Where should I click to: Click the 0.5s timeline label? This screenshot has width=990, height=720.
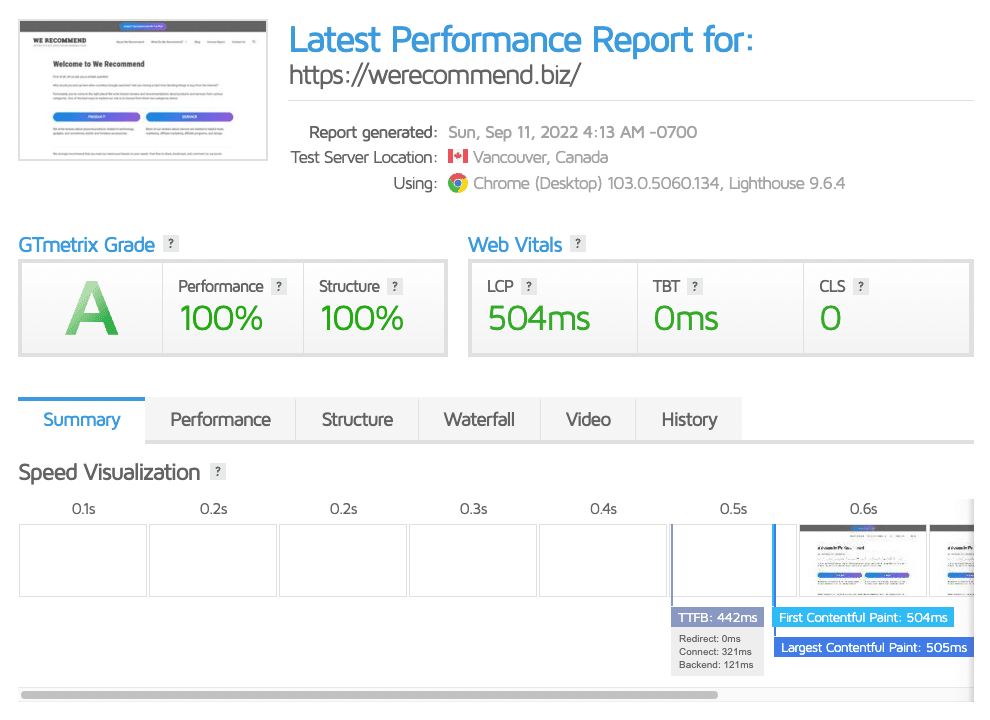pos(733,509)
